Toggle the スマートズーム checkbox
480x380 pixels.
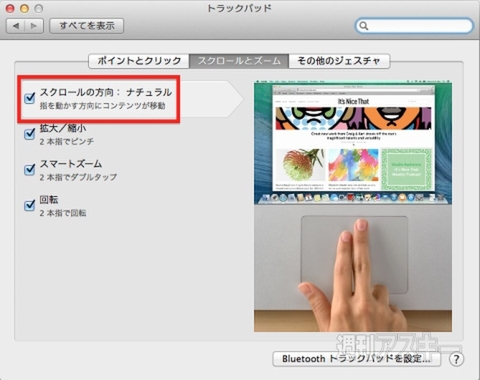[x=30, y=170]
